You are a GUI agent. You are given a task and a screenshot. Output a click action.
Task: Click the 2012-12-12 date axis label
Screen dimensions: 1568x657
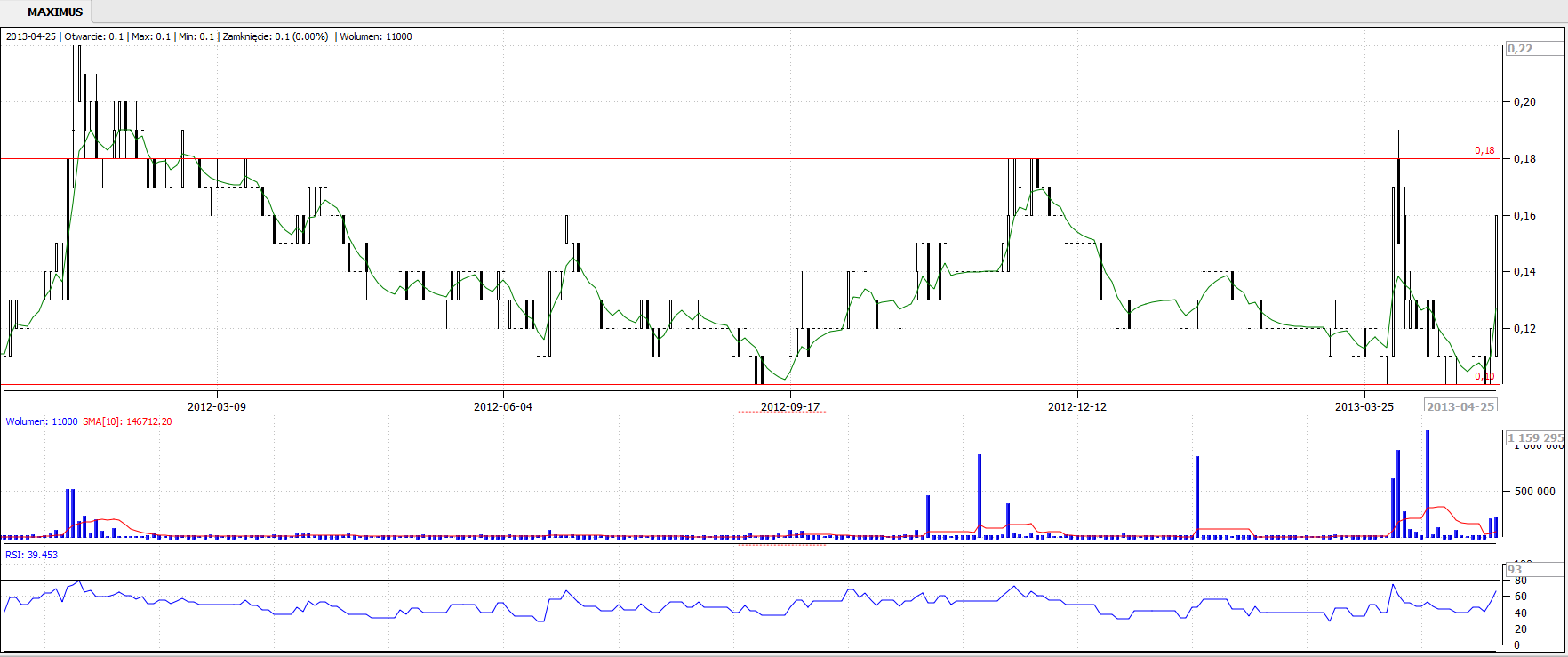pyautogui.click(x=1077, y=406)
